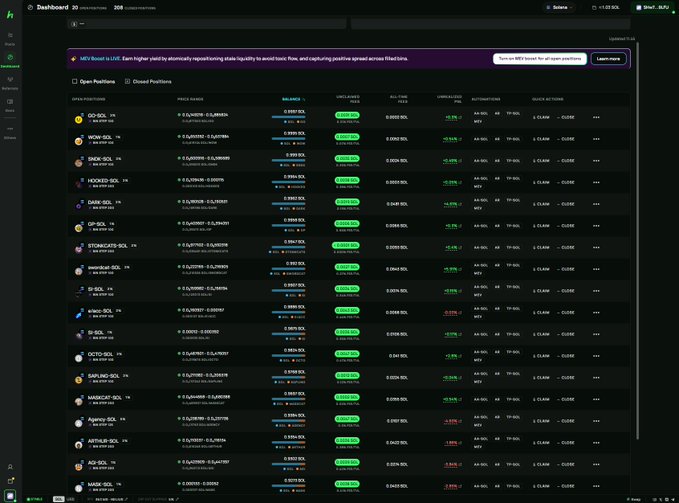Viewport: 679px width, 503px height.
Task: Click the SNDK-SOL position name
Action: tap(100, 159)
